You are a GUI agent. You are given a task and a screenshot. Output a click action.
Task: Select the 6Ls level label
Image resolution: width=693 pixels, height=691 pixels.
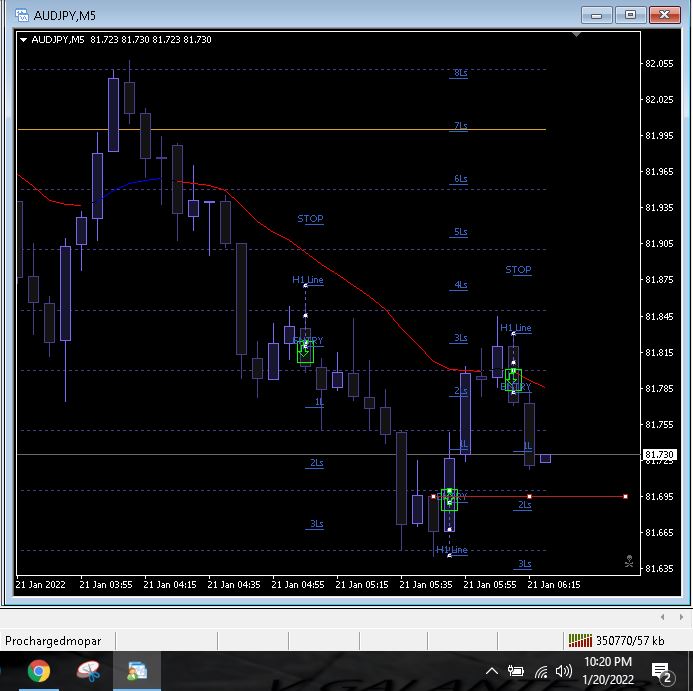pos(461,179)
